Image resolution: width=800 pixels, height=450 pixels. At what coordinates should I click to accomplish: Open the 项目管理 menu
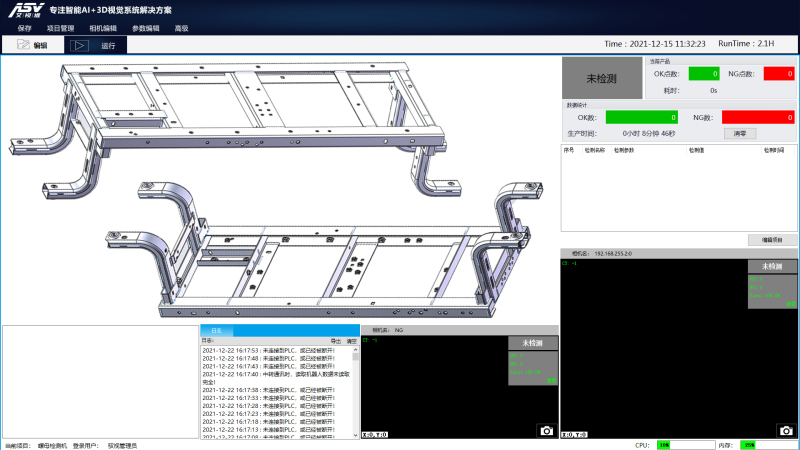click(x=61, y=28)
